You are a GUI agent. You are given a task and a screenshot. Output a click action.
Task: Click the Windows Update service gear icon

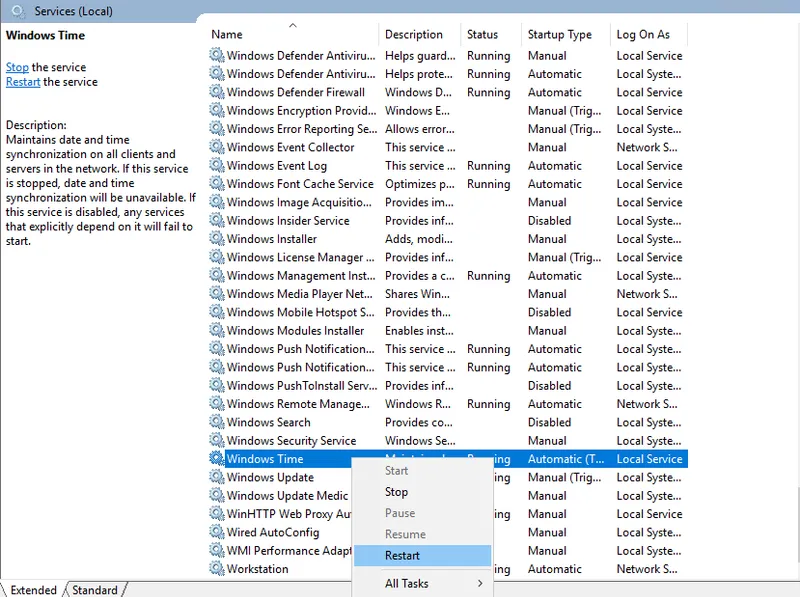tap(216, 477)
